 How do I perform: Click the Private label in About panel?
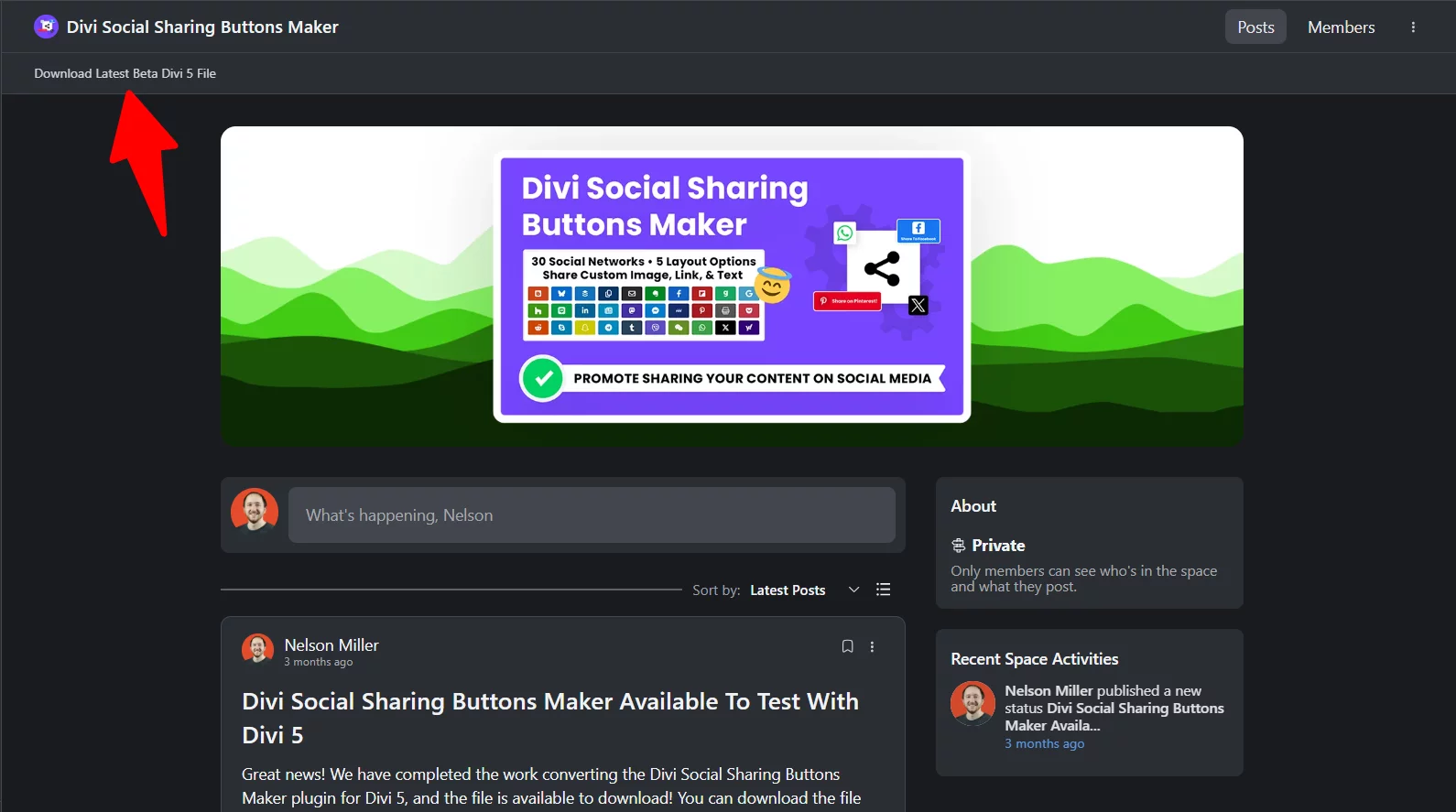(998, 546)
